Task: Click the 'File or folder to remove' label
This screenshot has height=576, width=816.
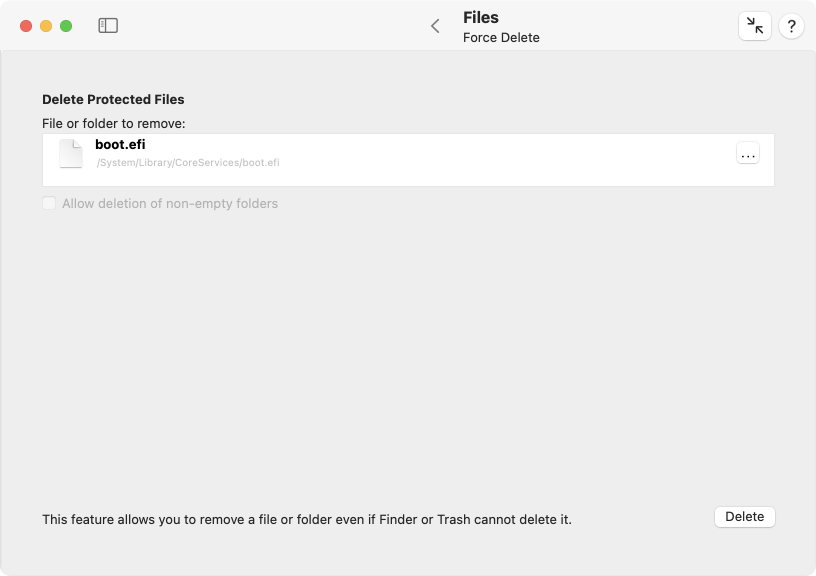Action: (114, 123)
